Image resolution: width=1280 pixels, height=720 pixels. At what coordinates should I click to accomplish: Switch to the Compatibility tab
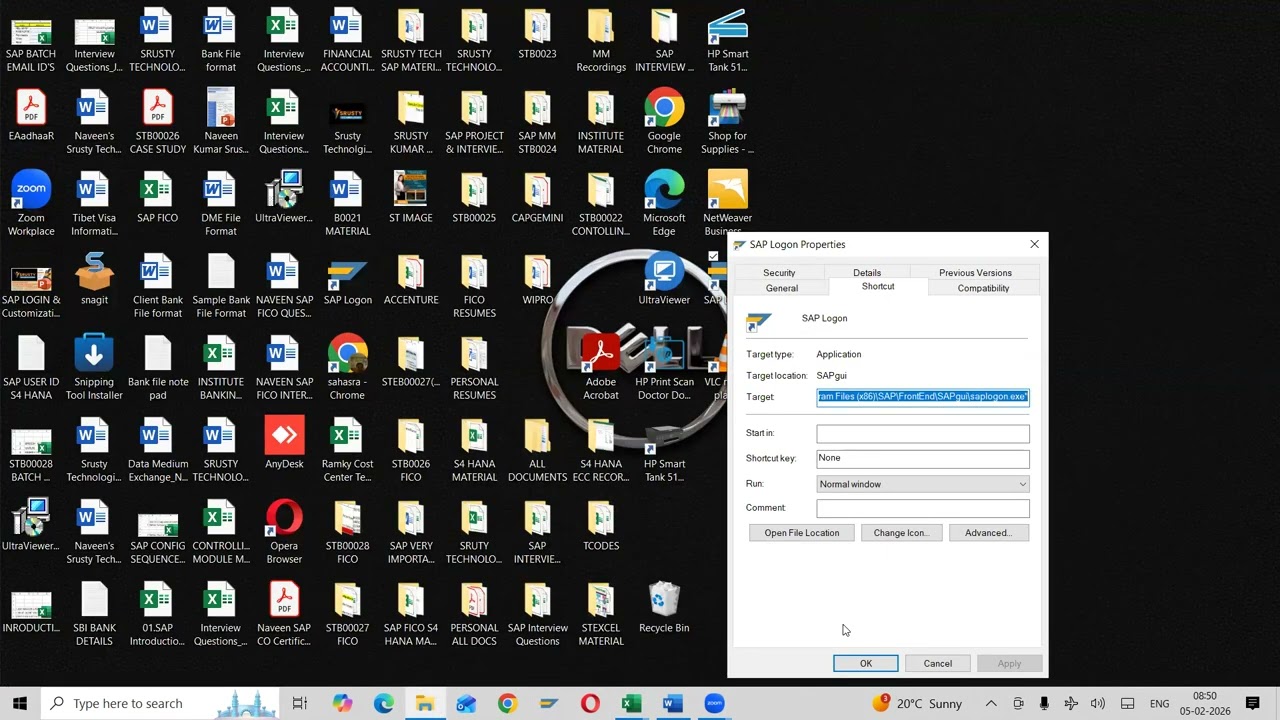983,288
